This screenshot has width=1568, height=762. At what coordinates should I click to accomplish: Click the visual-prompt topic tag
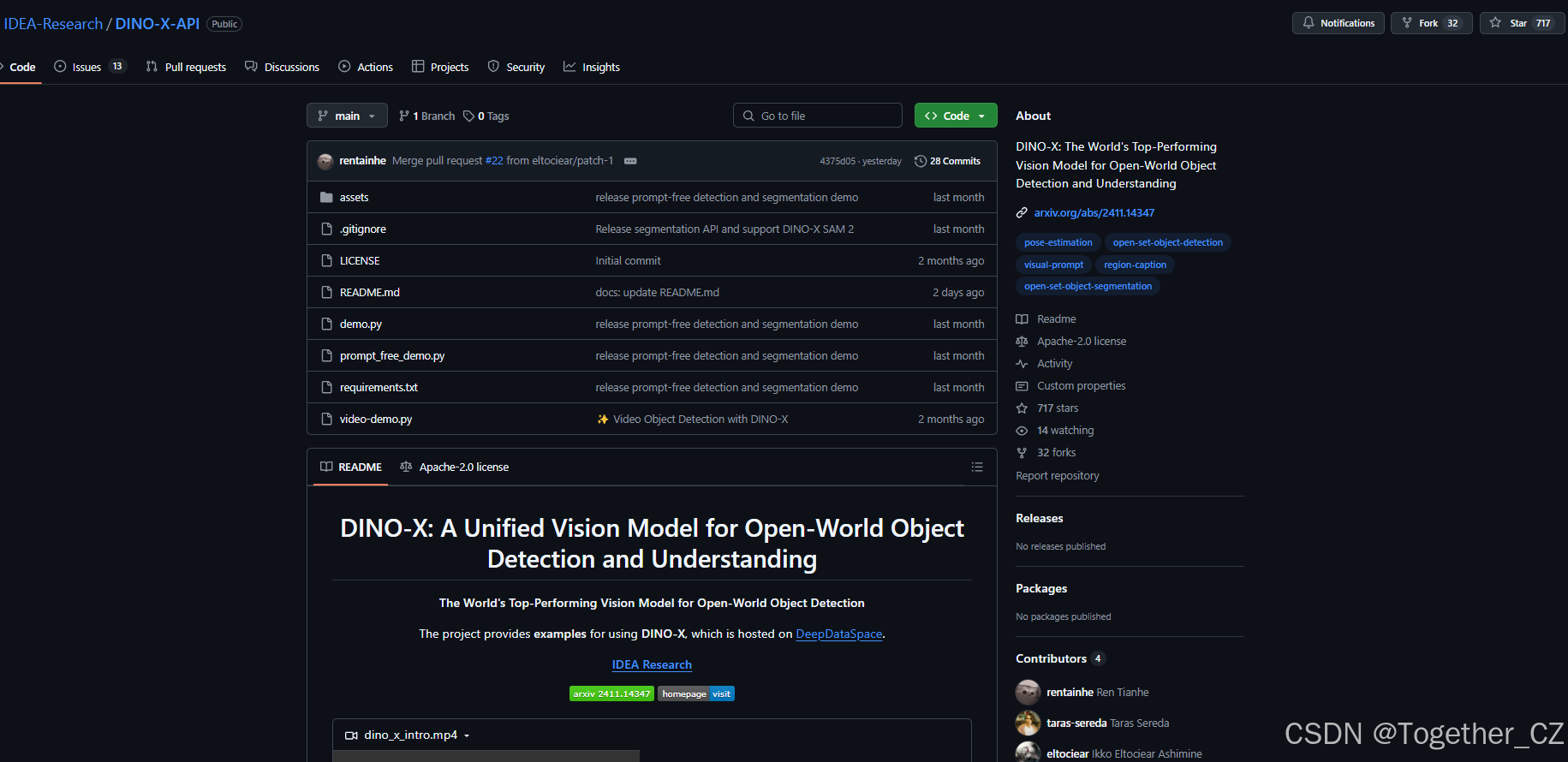(x=1053, y=265)
